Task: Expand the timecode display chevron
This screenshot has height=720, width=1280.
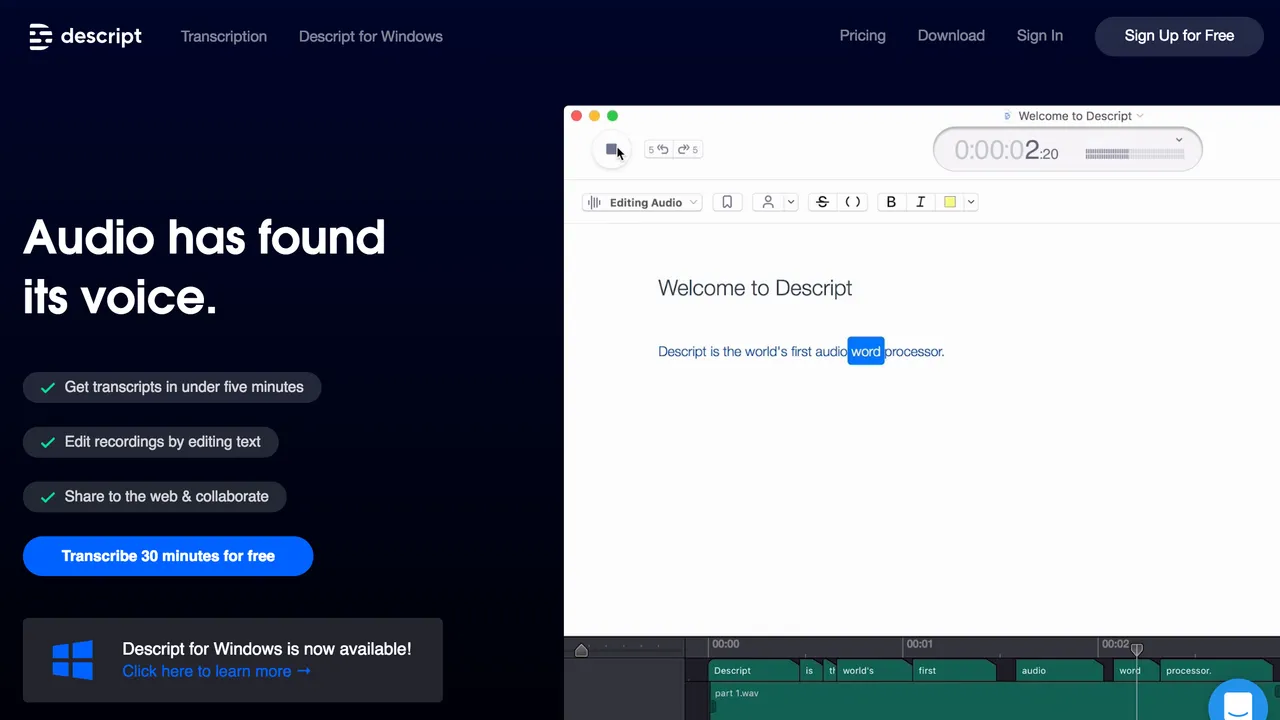Action: [1179, 140]
